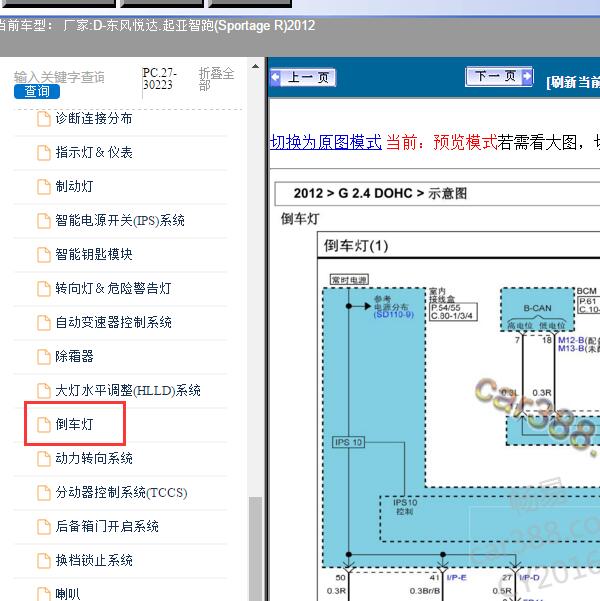
Task: Click document icon beside 换档锁止系统
Action: (44, 560)
